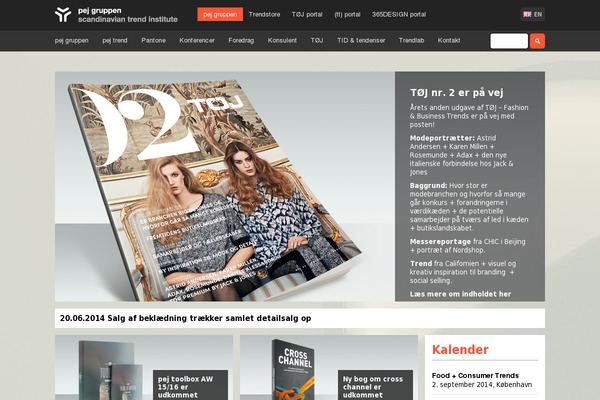Open the pej gruppen portal tab

point(220,15)
